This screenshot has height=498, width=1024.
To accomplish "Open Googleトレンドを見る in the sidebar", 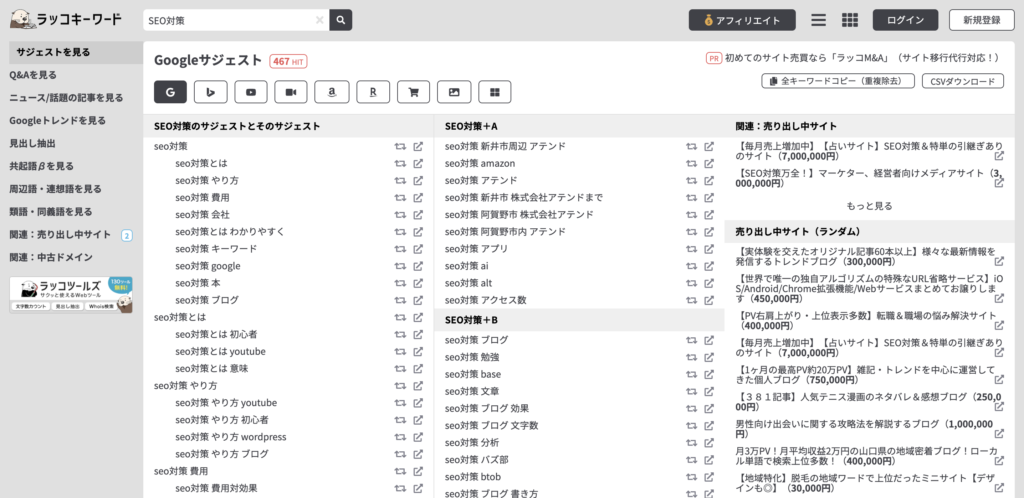I will tap(57, 121).
